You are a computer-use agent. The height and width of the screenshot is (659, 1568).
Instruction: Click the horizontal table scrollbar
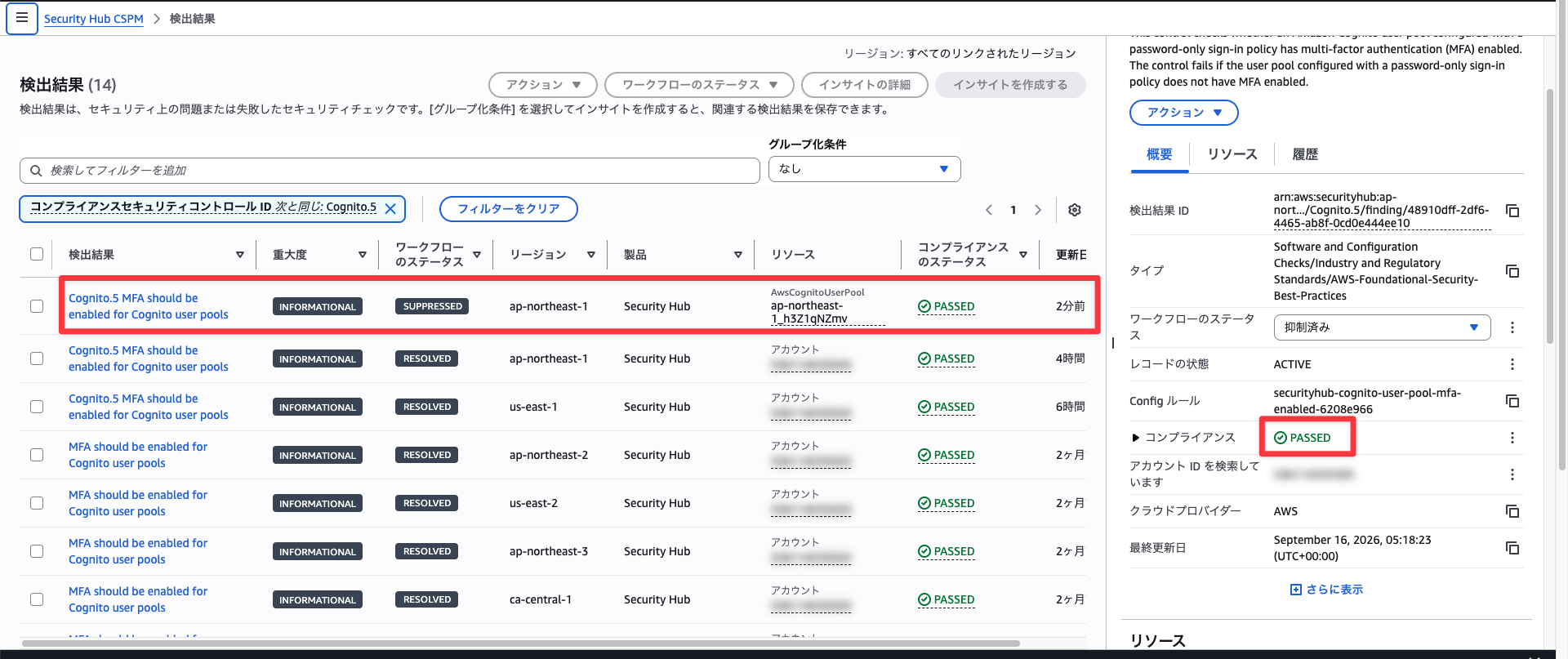[520, 643]
